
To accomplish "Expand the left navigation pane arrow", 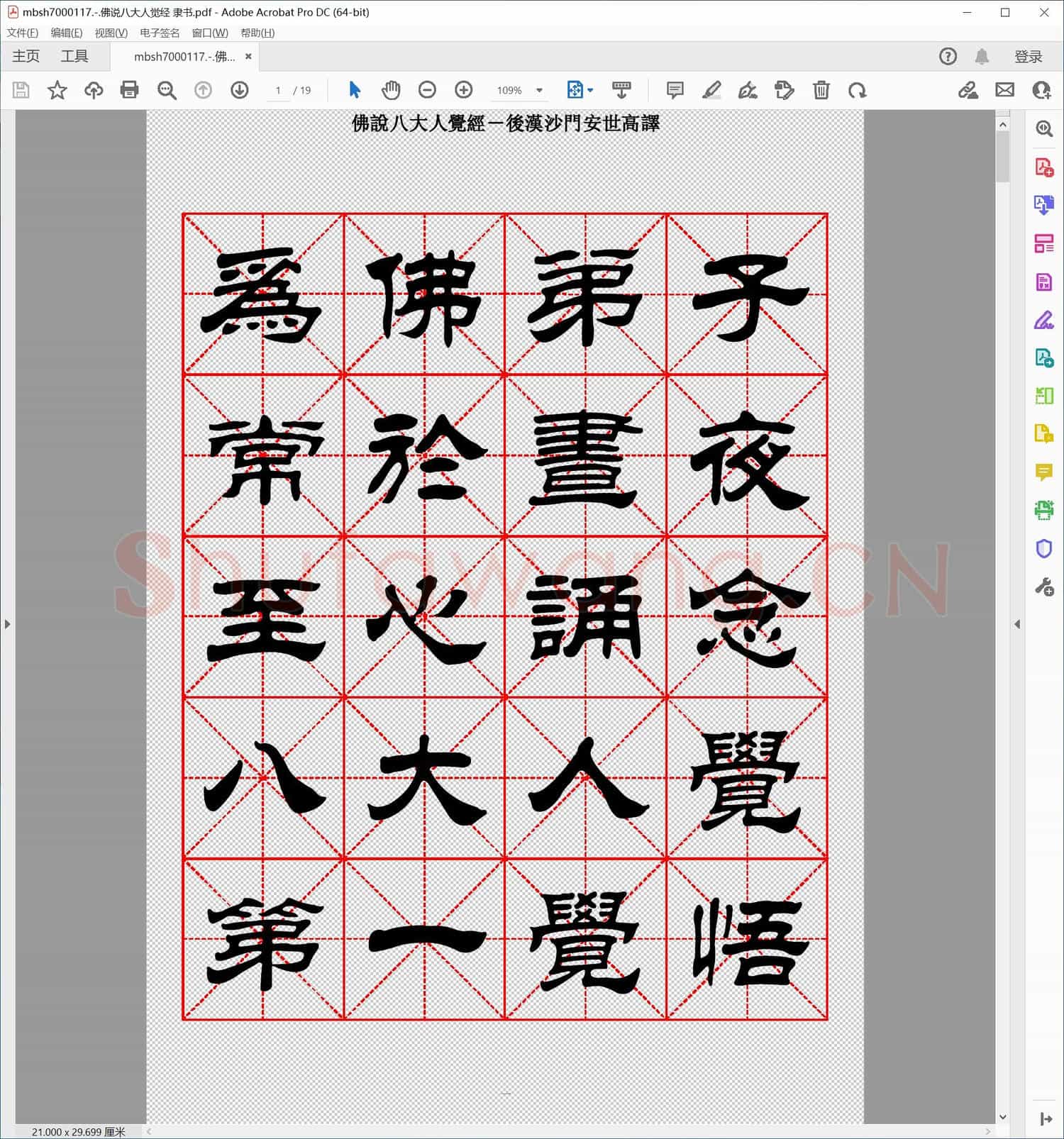I will click(x=7, y=624).
